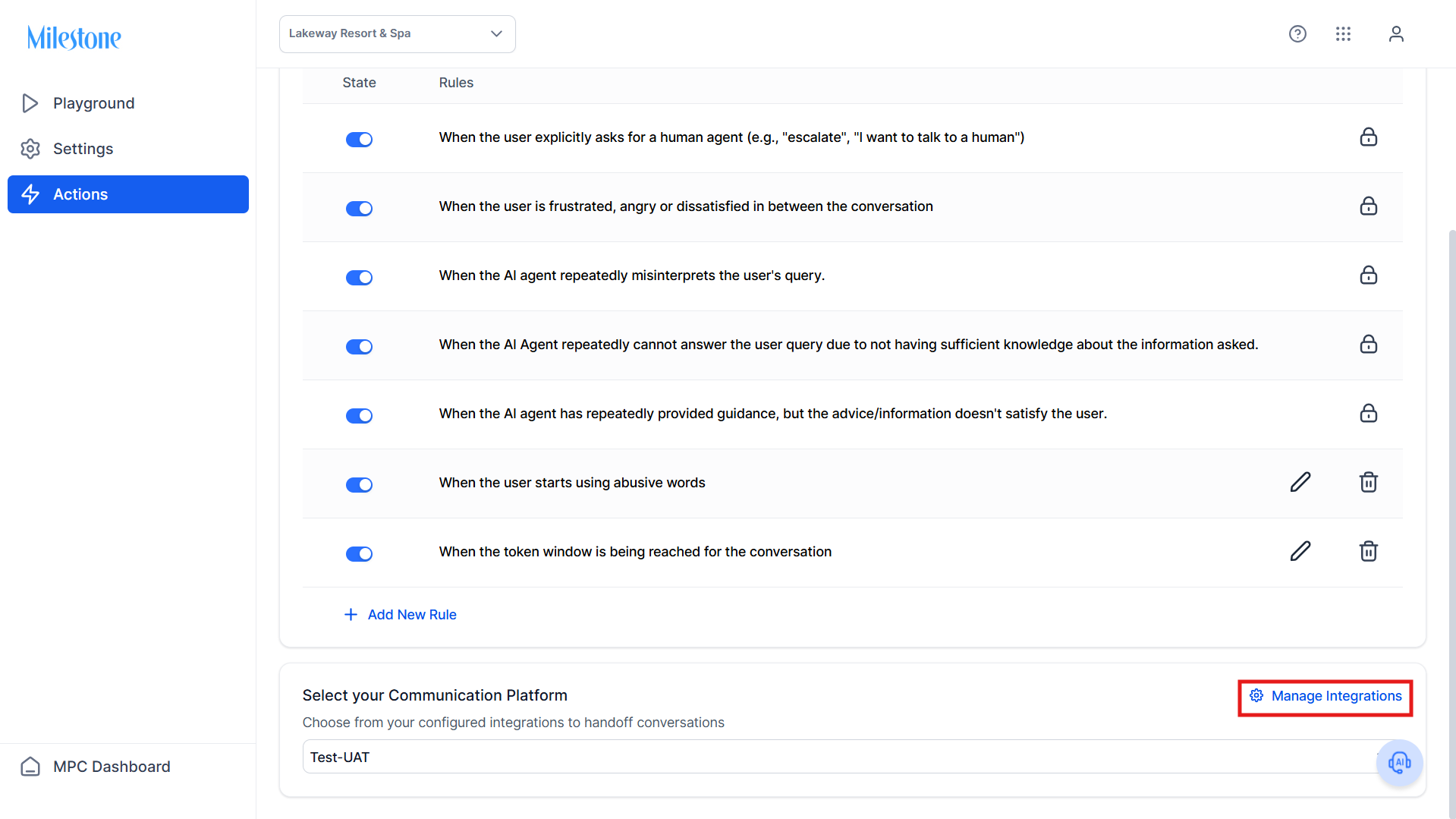The image size is (1456, 819).
Task: Click lock icon for explicit human agent rule
Action: (x=1368, y=137)
